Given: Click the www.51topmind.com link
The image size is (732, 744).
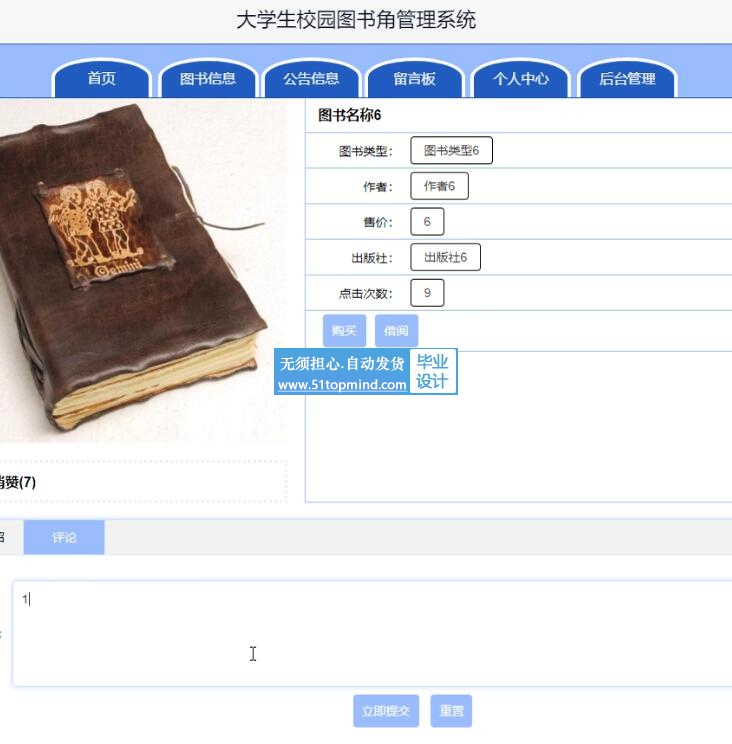Looking at the screenshot, I should 342,384.
